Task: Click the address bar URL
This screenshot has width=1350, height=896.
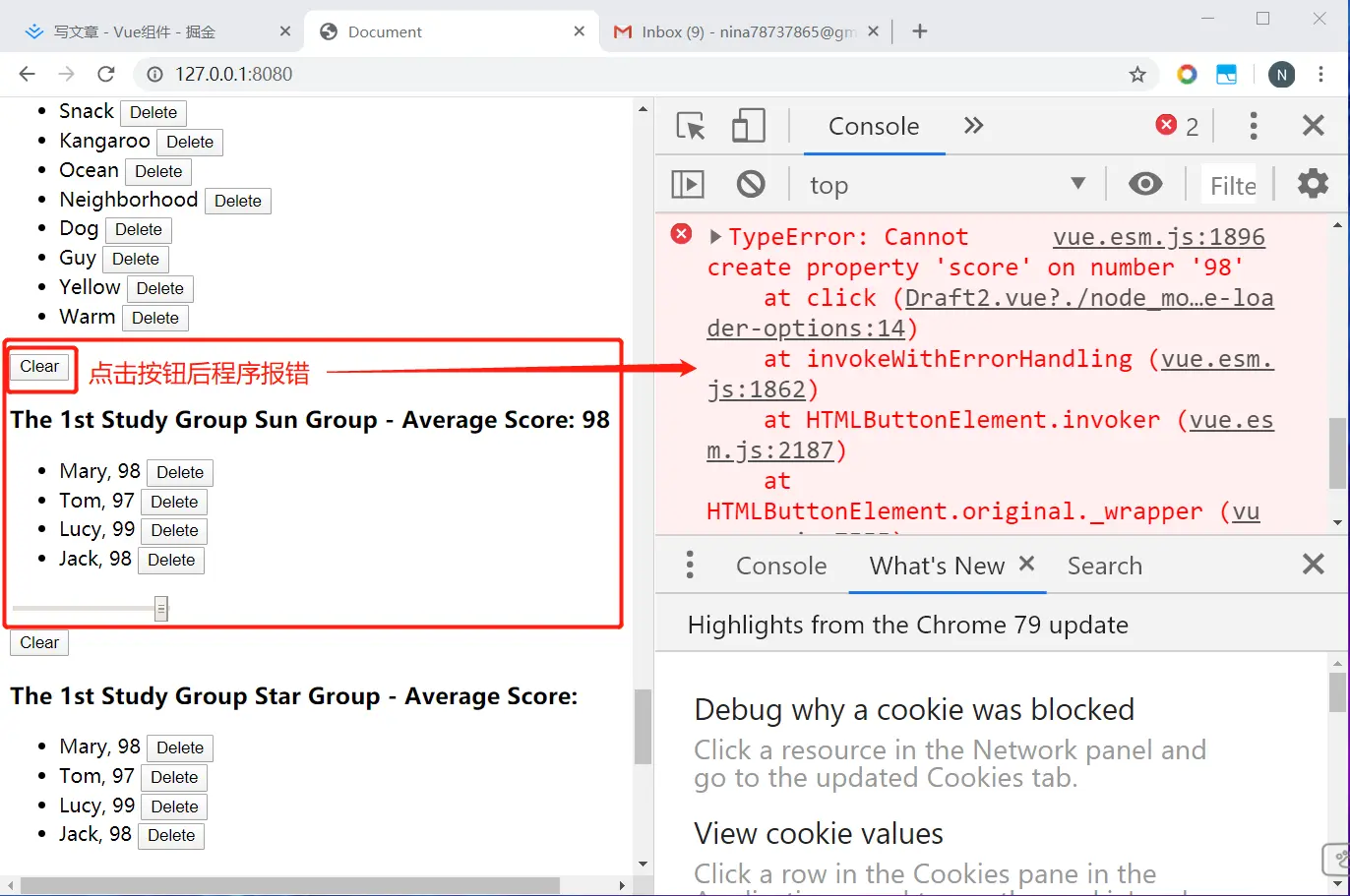Action: coord(234,74)
